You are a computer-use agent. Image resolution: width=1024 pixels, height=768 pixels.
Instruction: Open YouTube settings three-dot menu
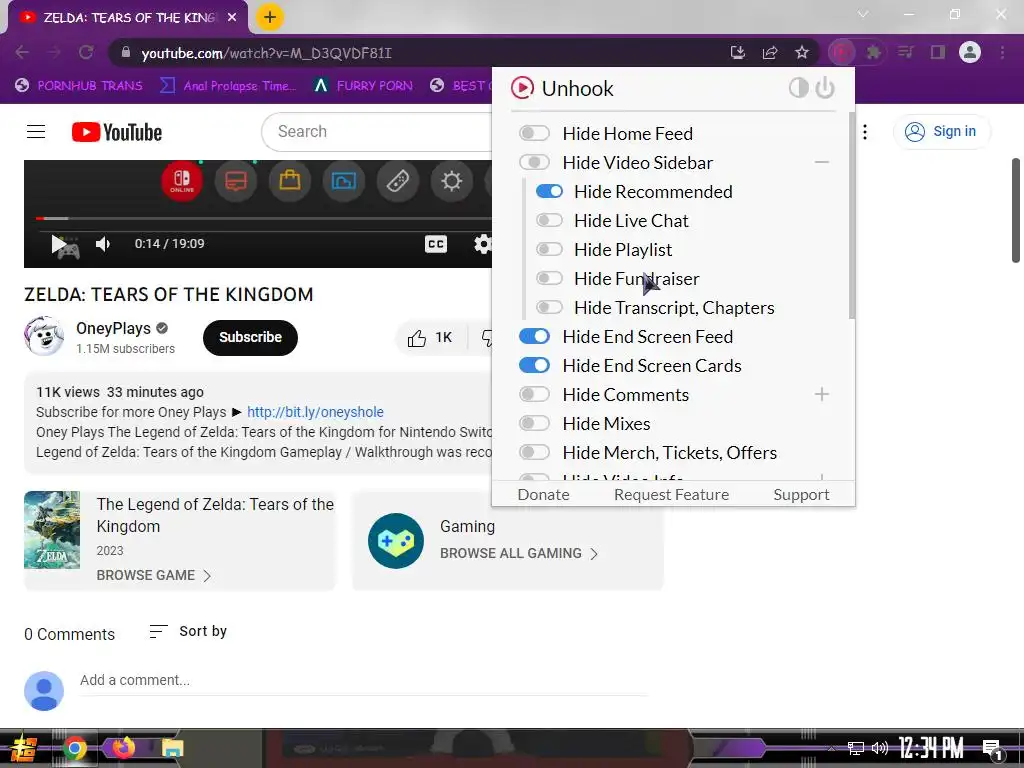865,132
